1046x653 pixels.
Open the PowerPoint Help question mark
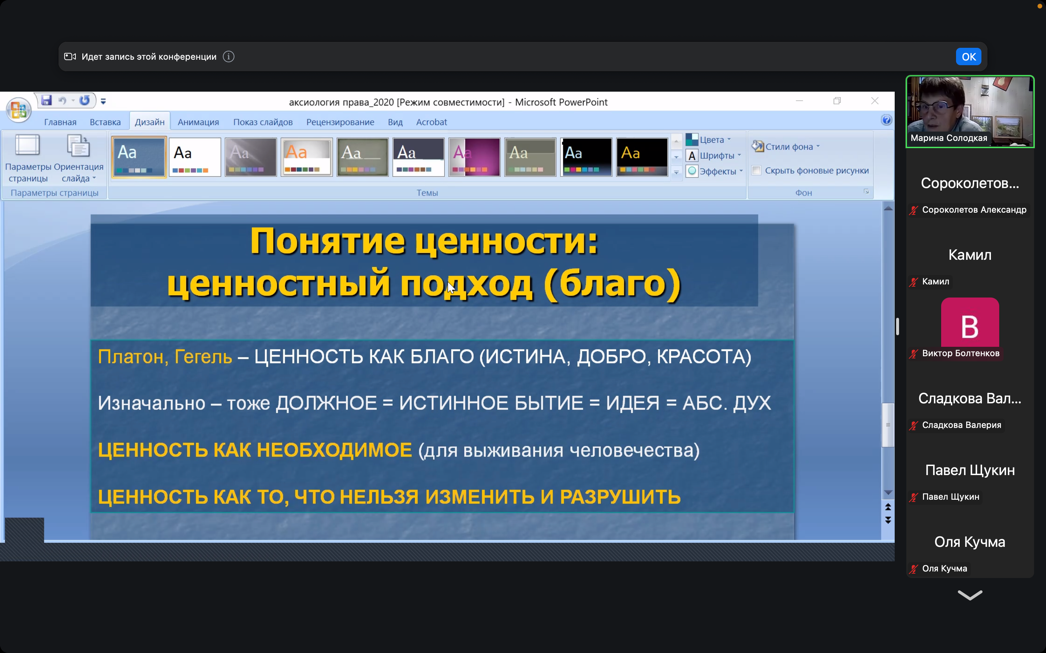coord(886,120)
